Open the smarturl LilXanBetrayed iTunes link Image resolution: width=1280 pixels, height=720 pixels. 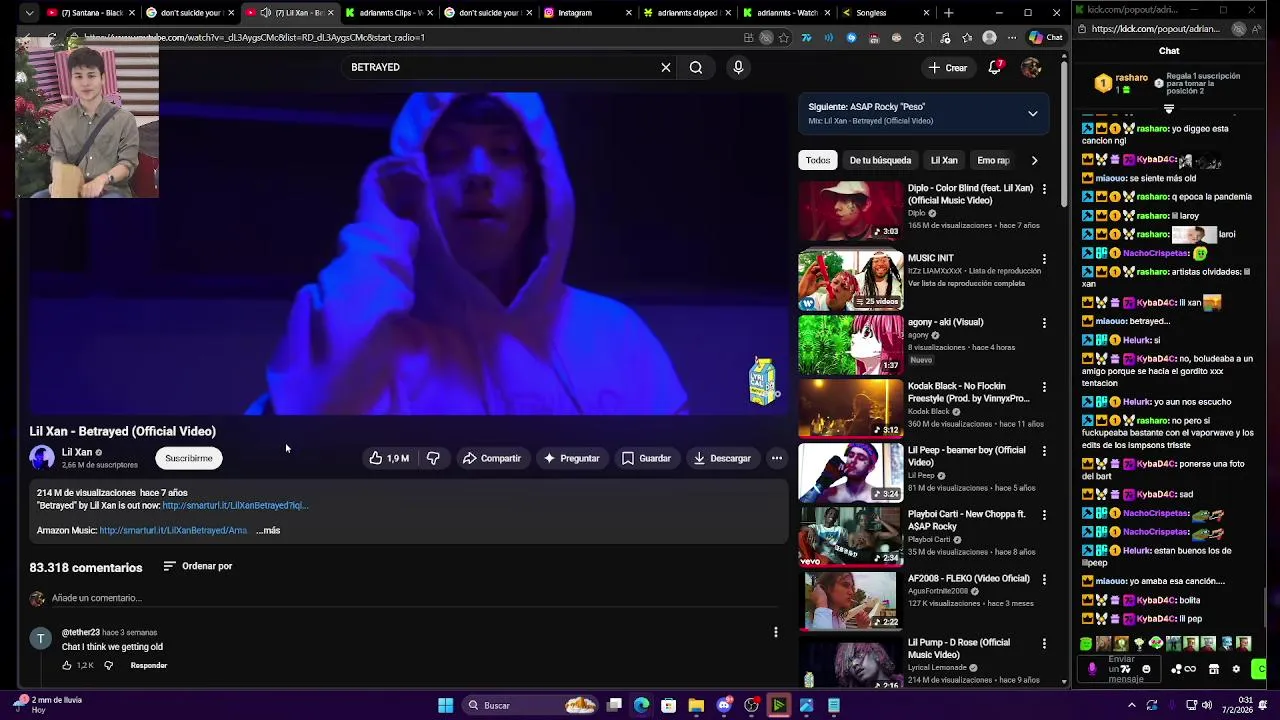pos(235,506)
